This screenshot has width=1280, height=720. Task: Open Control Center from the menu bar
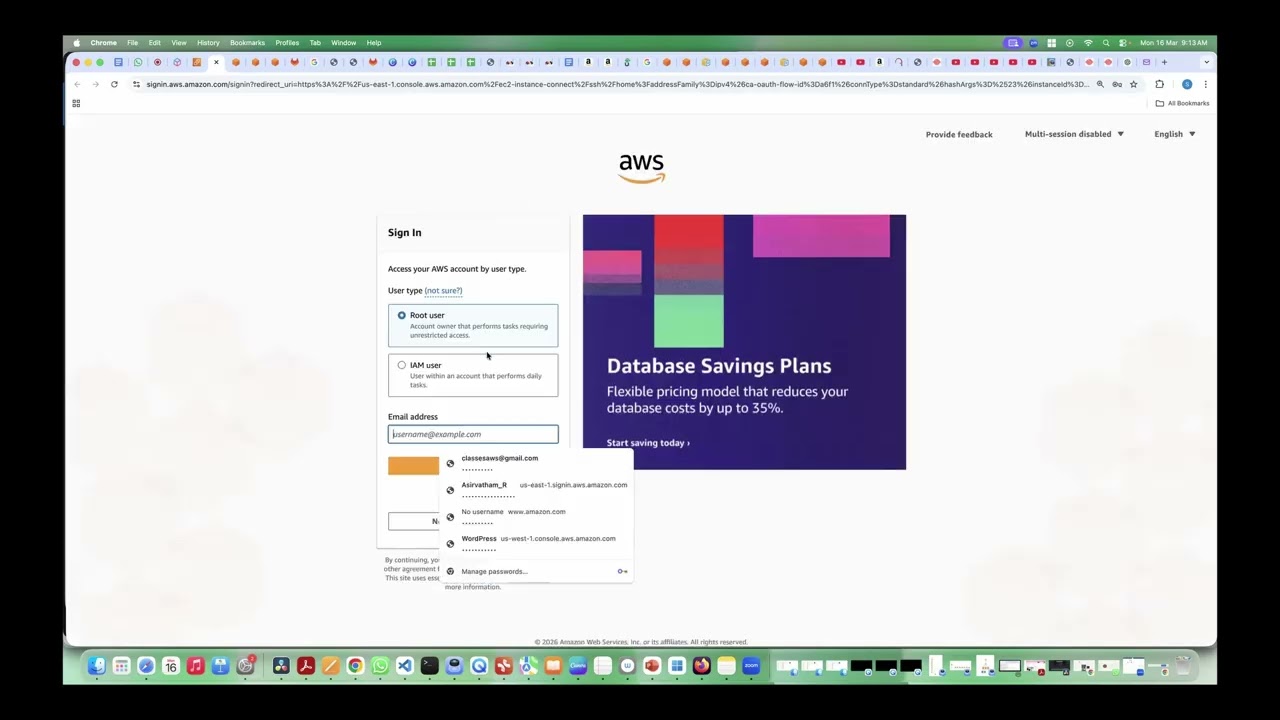tap(1123, 43)
